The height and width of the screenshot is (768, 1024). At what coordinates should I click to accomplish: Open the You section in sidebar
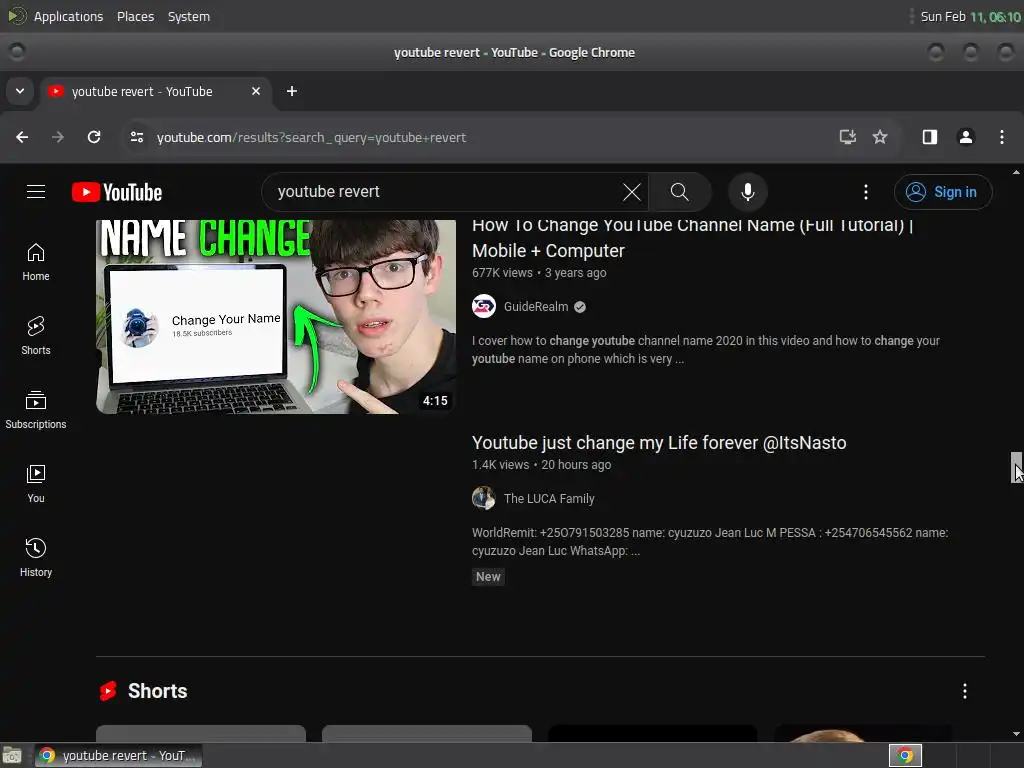click(x=36, y=483)
